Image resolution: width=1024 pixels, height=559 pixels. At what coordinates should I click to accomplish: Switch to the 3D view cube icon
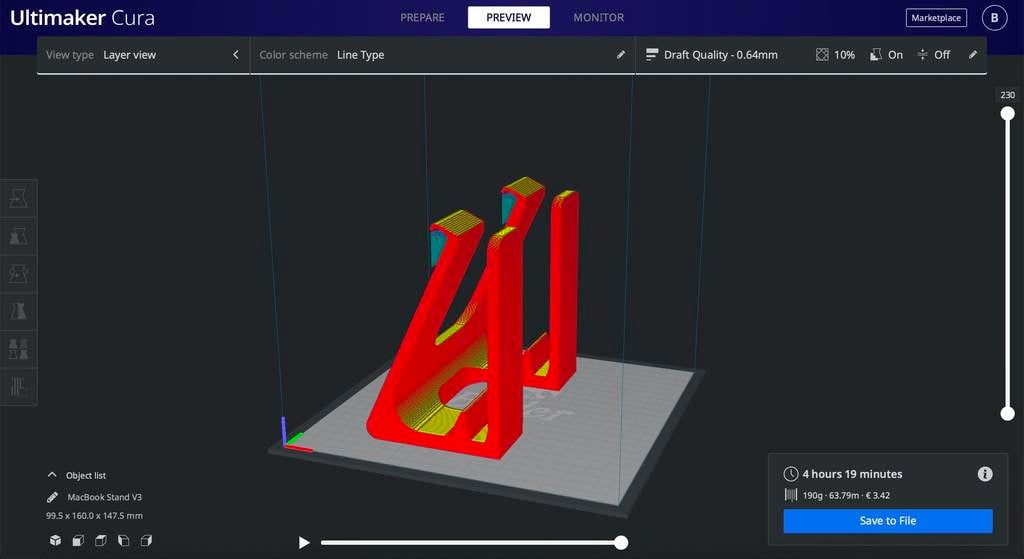click(55, 541)
